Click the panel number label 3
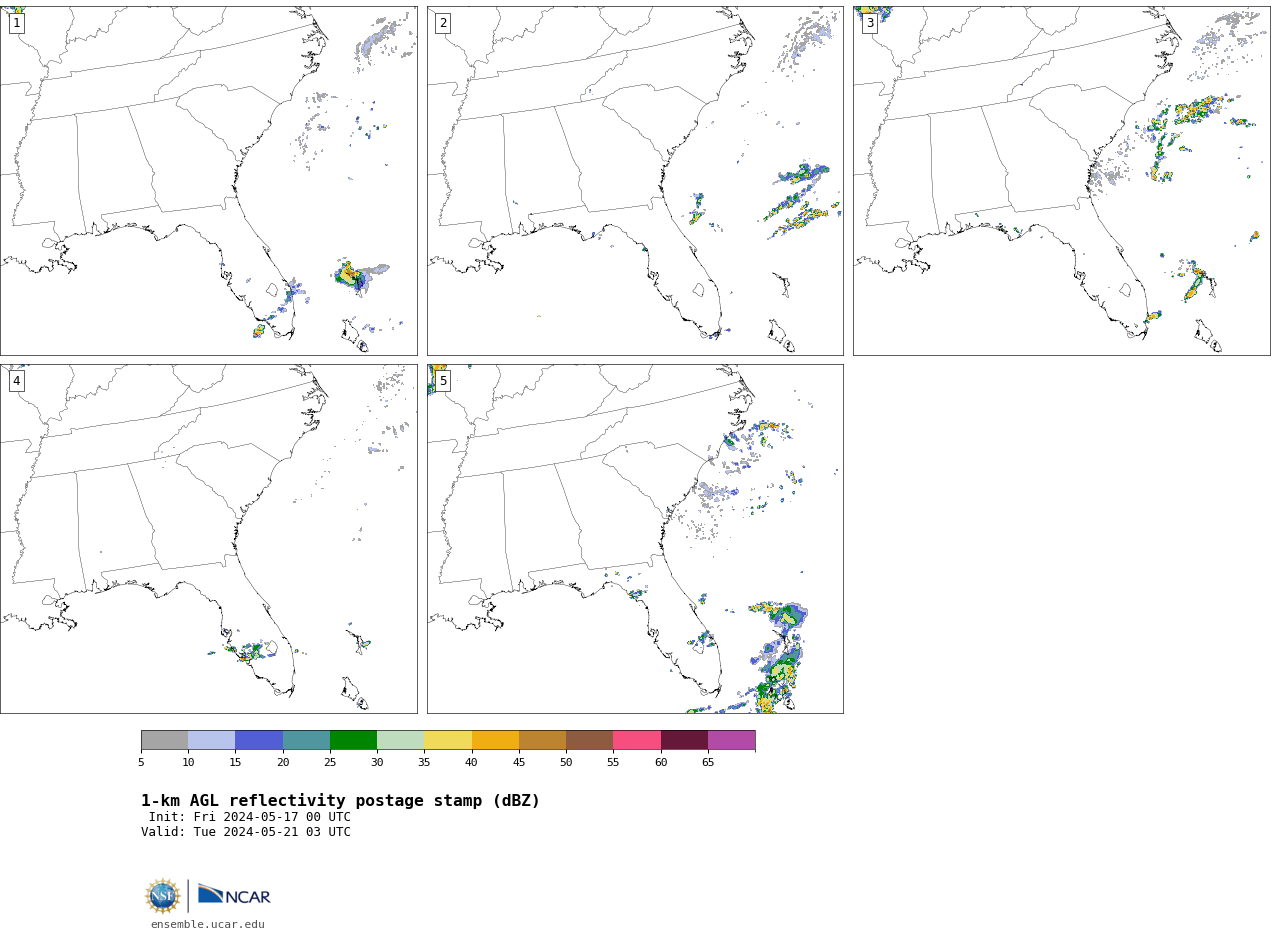The width and height of the screenshot is (1280, 936). pos(869,23)
